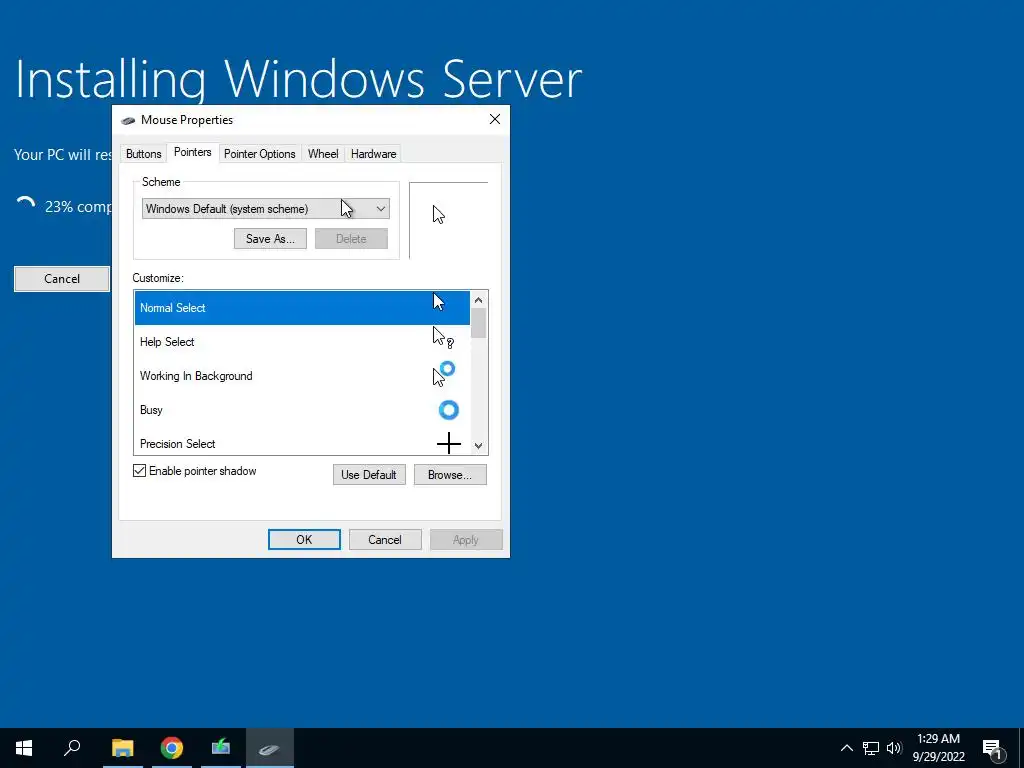This screenshot has height=768, width=1024.
Task: Click Customize list scroll up arrow
Action: [479, 300]
